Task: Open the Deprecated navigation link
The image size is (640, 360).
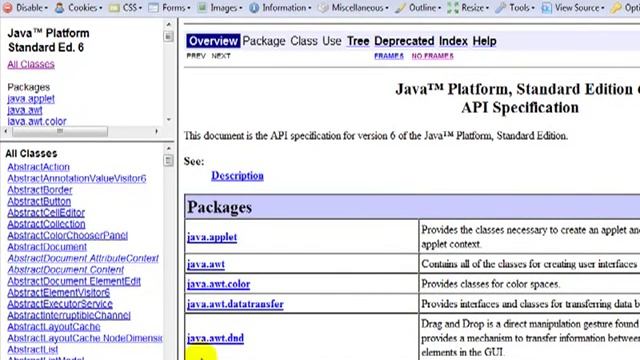Action: tap(404, 41)
